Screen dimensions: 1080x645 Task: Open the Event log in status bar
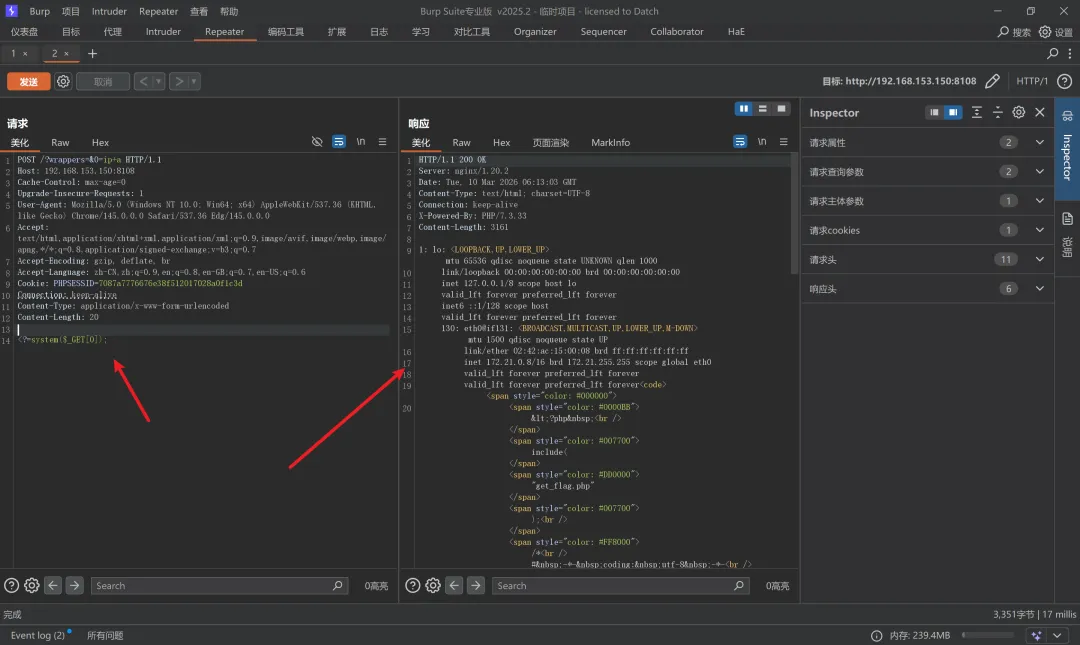tap(37, 635)
